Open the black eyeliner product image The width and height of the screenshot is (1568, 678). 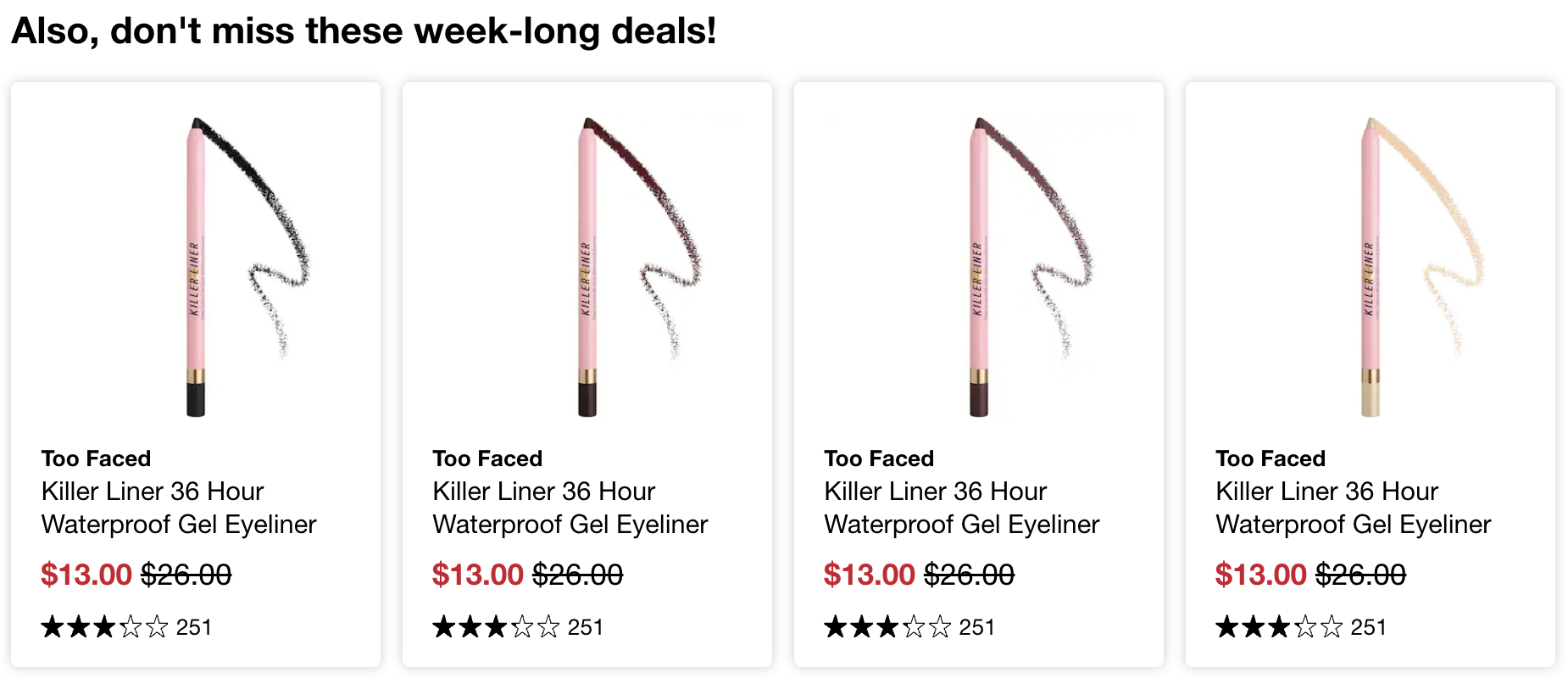pos(196,266)
